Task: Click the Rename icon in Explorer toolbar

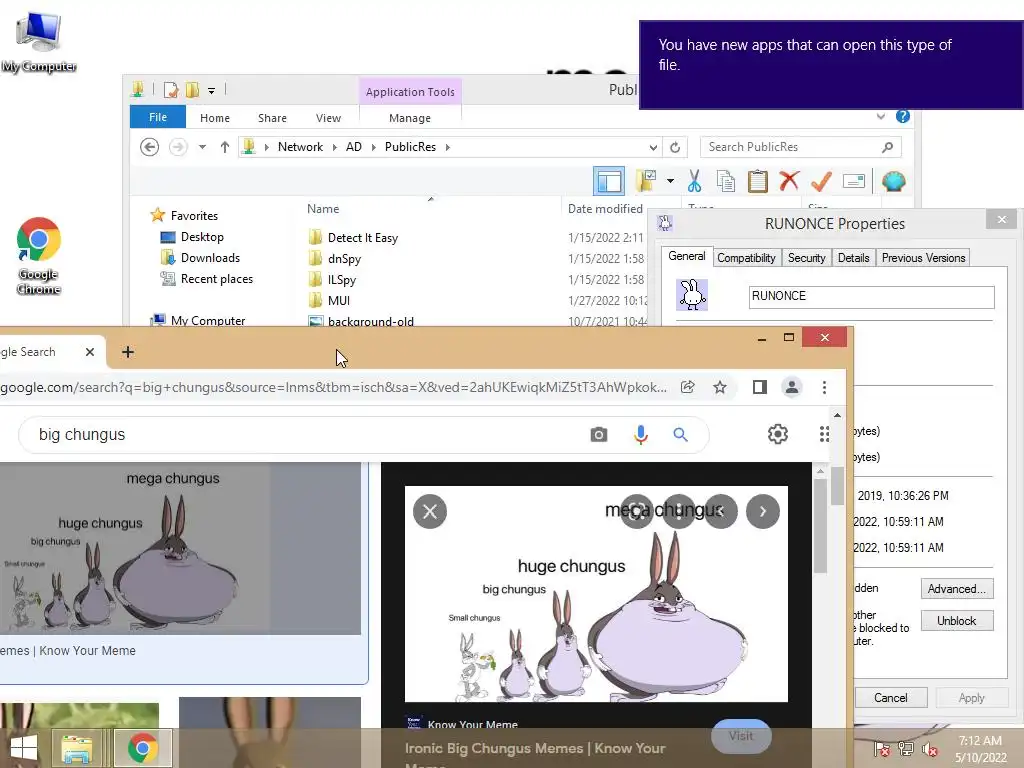Action: 854,181
